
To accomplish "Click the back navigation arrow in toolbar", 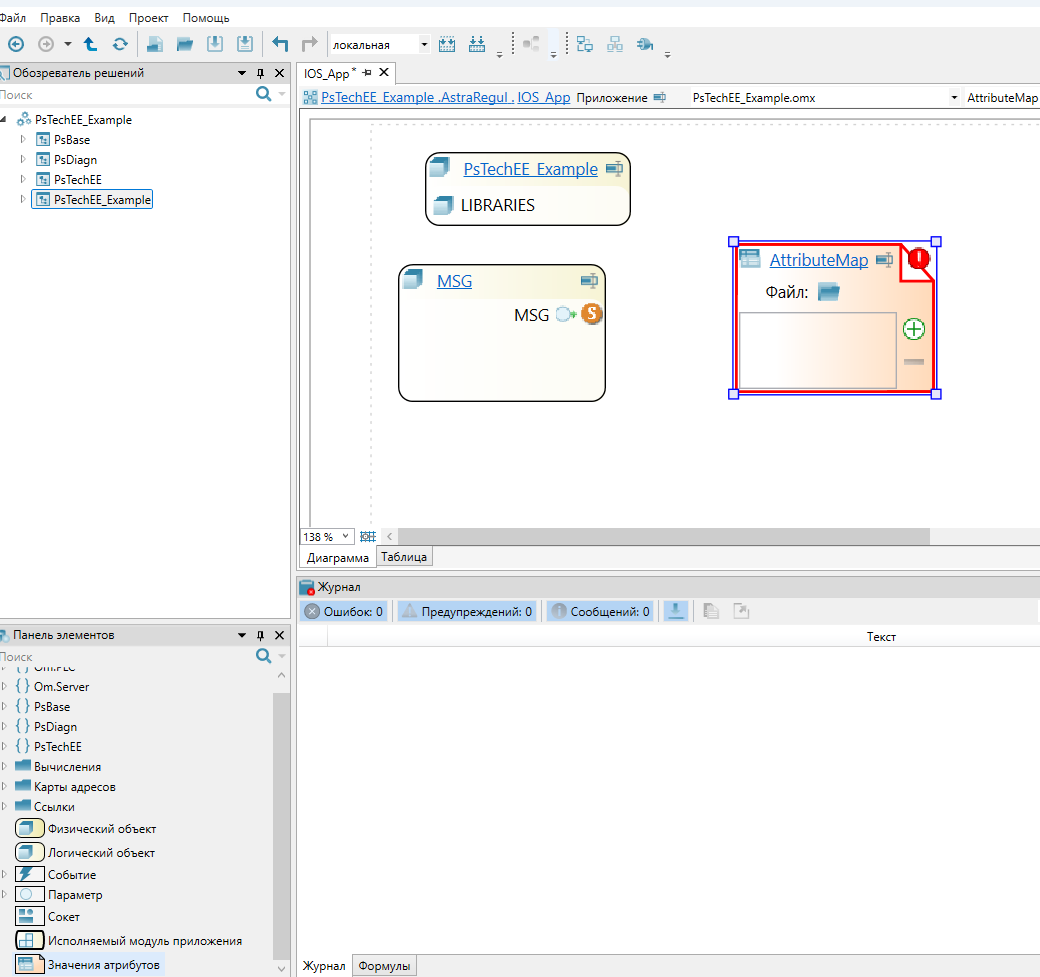I will [15, 44].
